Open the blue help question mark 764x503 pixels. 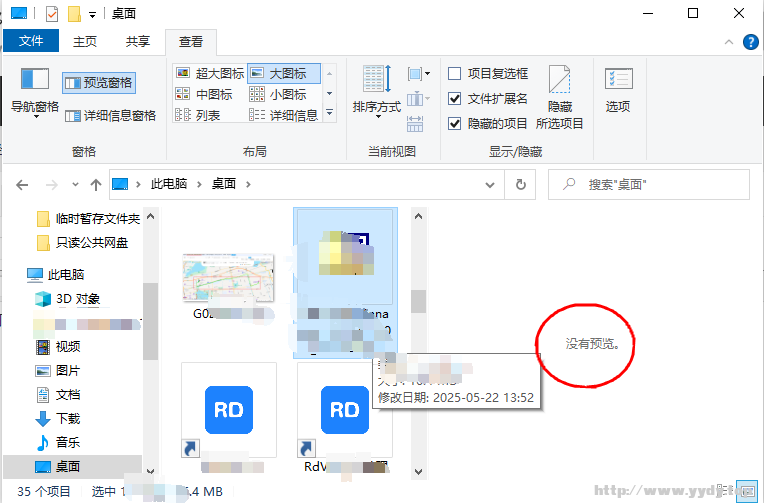tap(750, 42)
